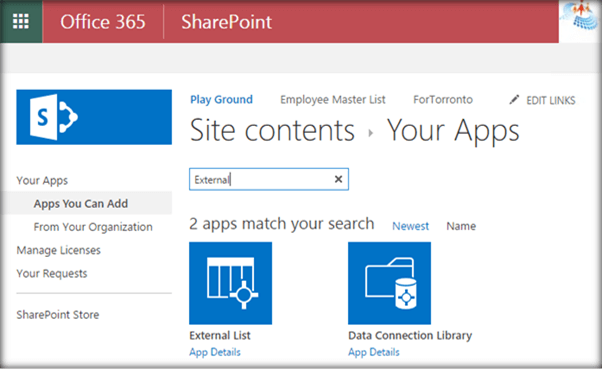
Task: Click the External List app title
Action: [x=220, y=336]
